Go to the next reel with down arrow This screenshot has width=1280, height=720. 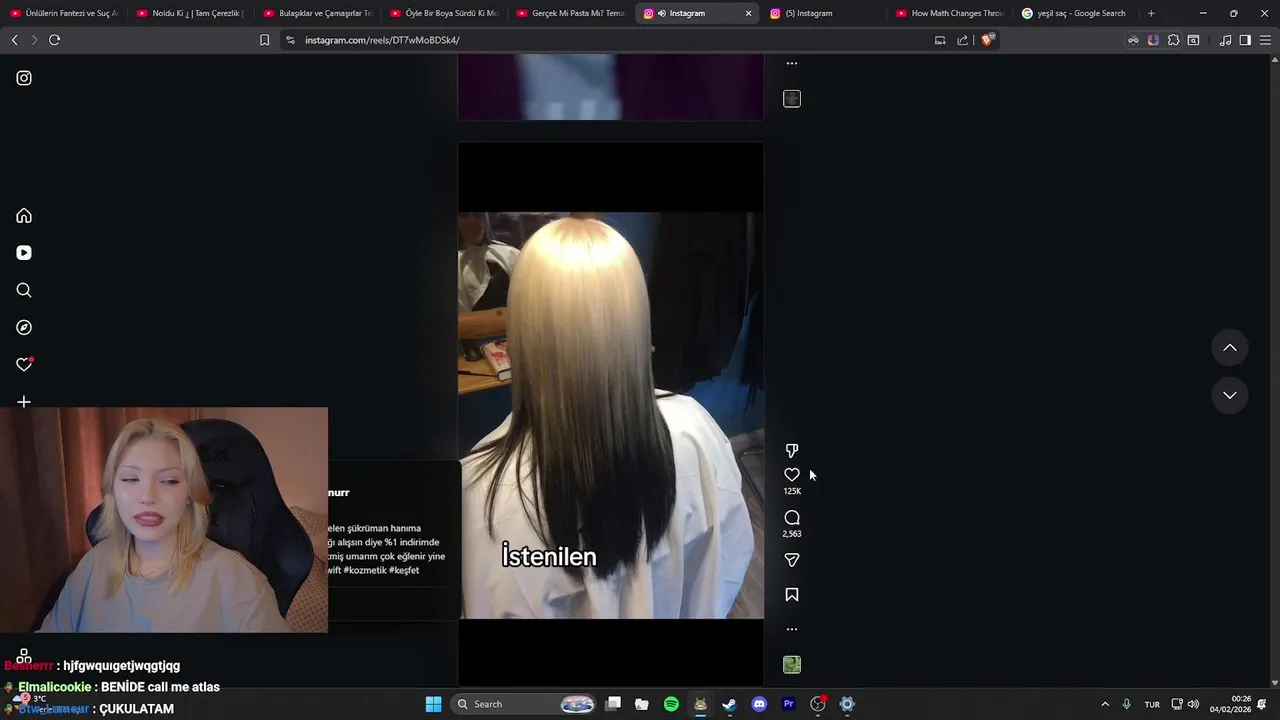(x=1230, y=395)
